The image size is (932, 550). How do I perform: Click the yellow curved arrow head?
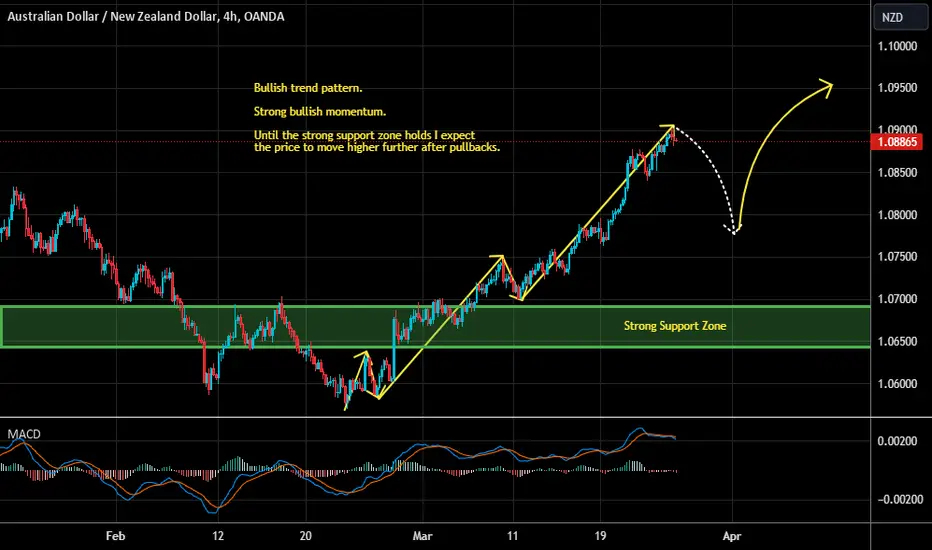(x=825, y=86)
